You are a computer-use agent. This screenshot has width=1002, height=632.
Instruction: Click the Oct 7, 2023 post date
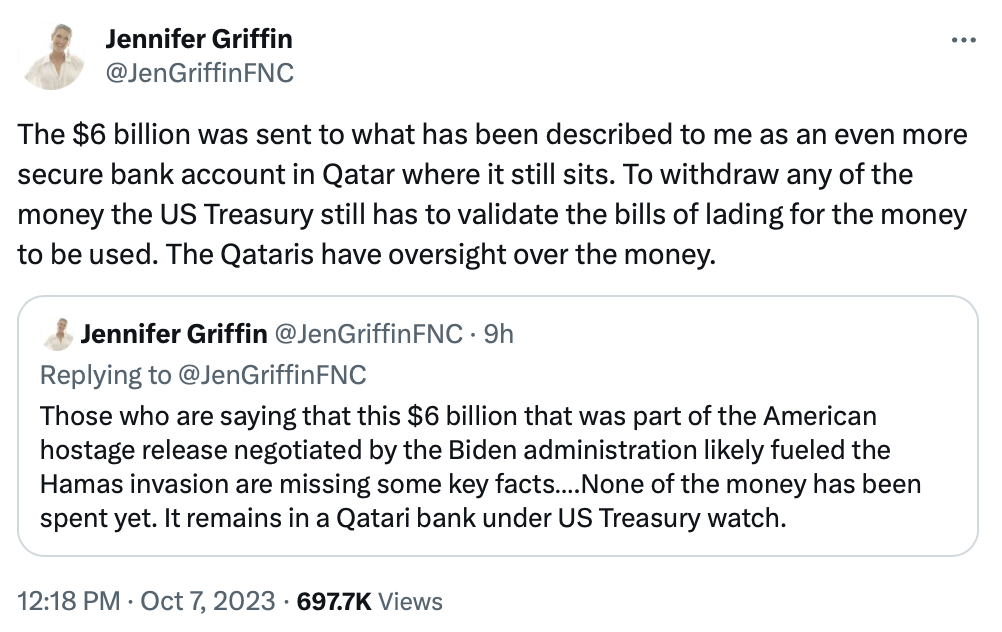click(210, 601)
